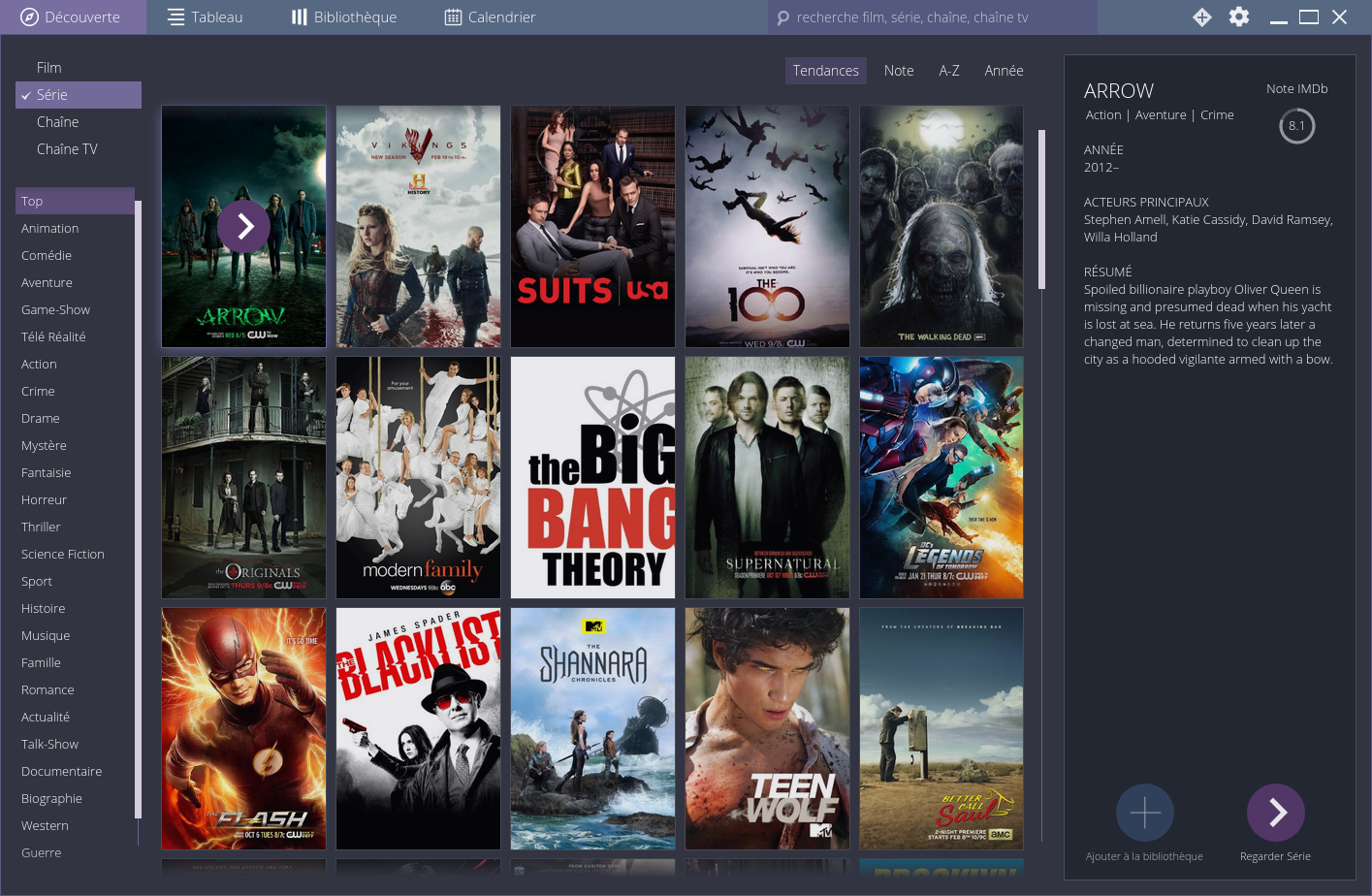Filter by Action in the genre list
Viewport: 1372px width, 896px height.
(75, 365)
